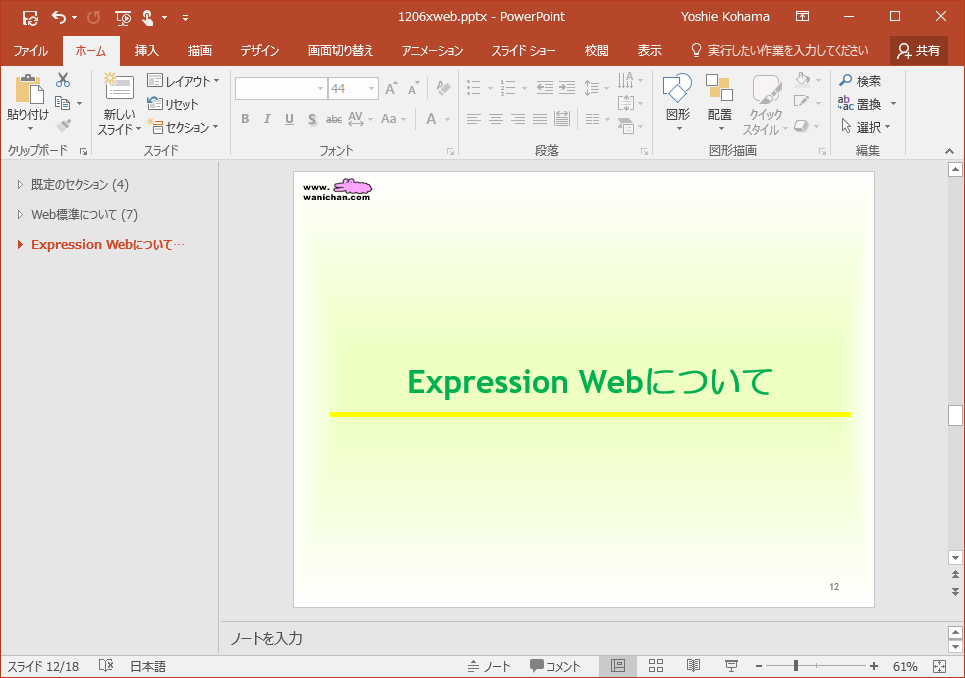The width and height of the screenshot is (965, 678).
Task: Check spelling icon in status bar
Action: (106, 666)
